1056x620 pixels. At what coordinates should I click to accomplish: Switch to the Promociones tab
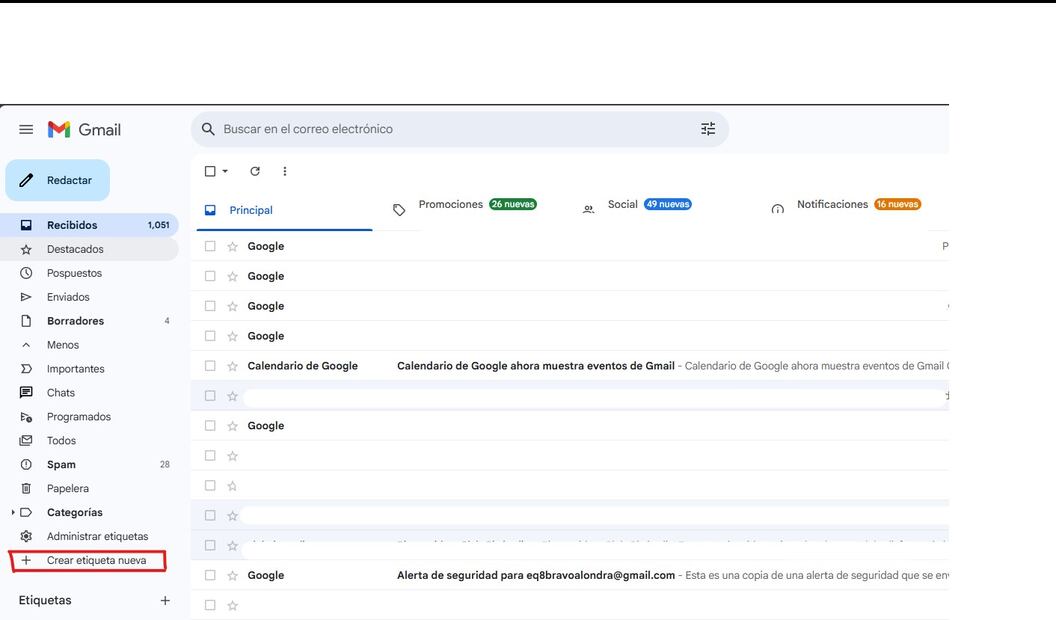tap(450, 205)
